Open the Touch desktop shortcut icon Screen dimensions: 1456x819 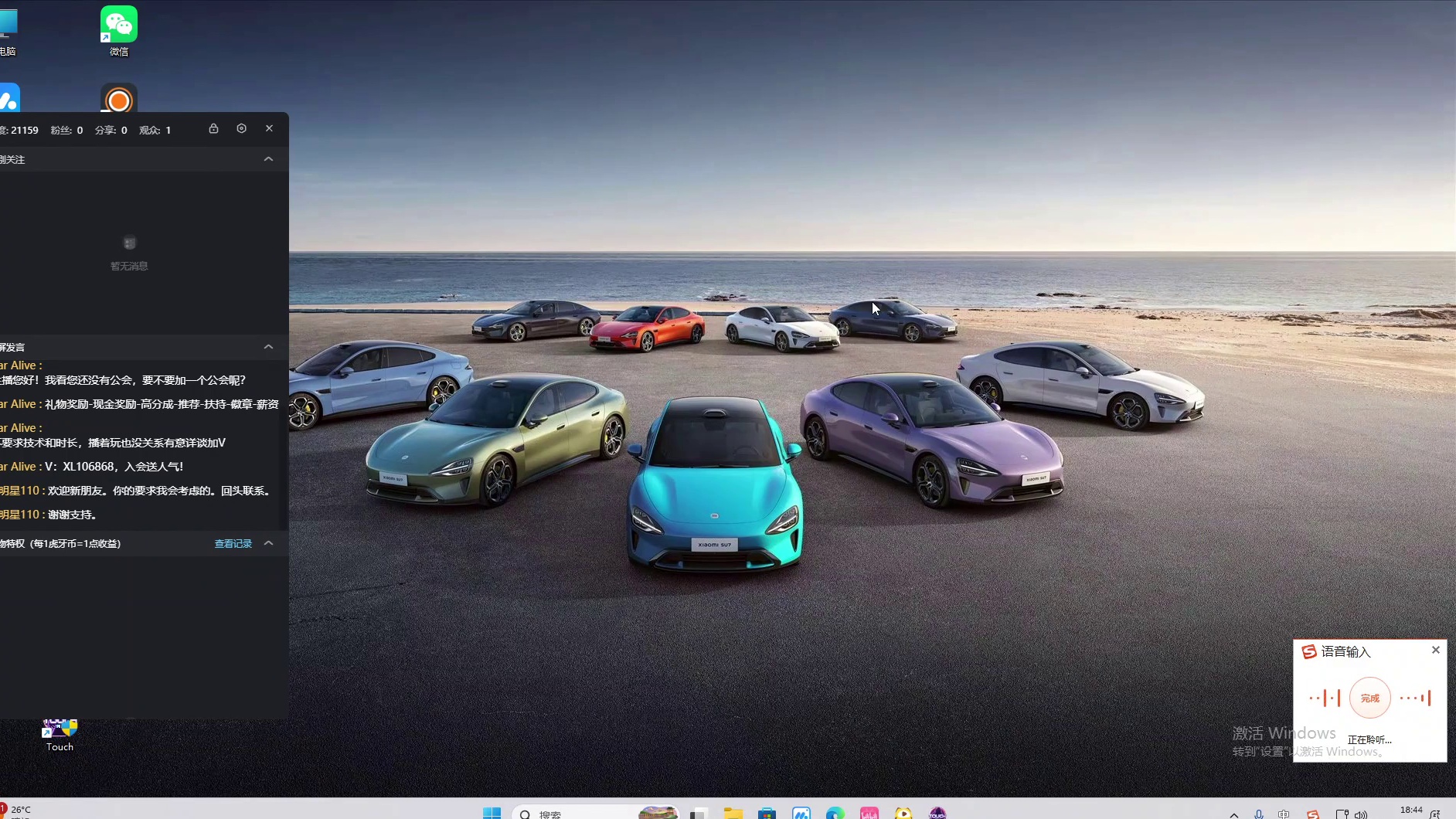point(60,736)
